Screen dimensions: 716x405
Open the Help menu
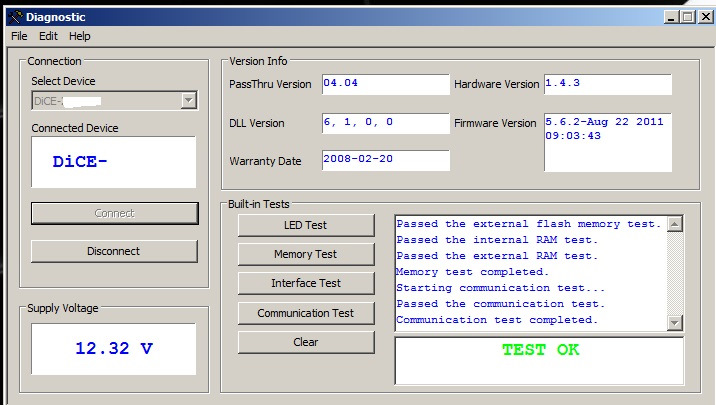(x=79, y=36)
